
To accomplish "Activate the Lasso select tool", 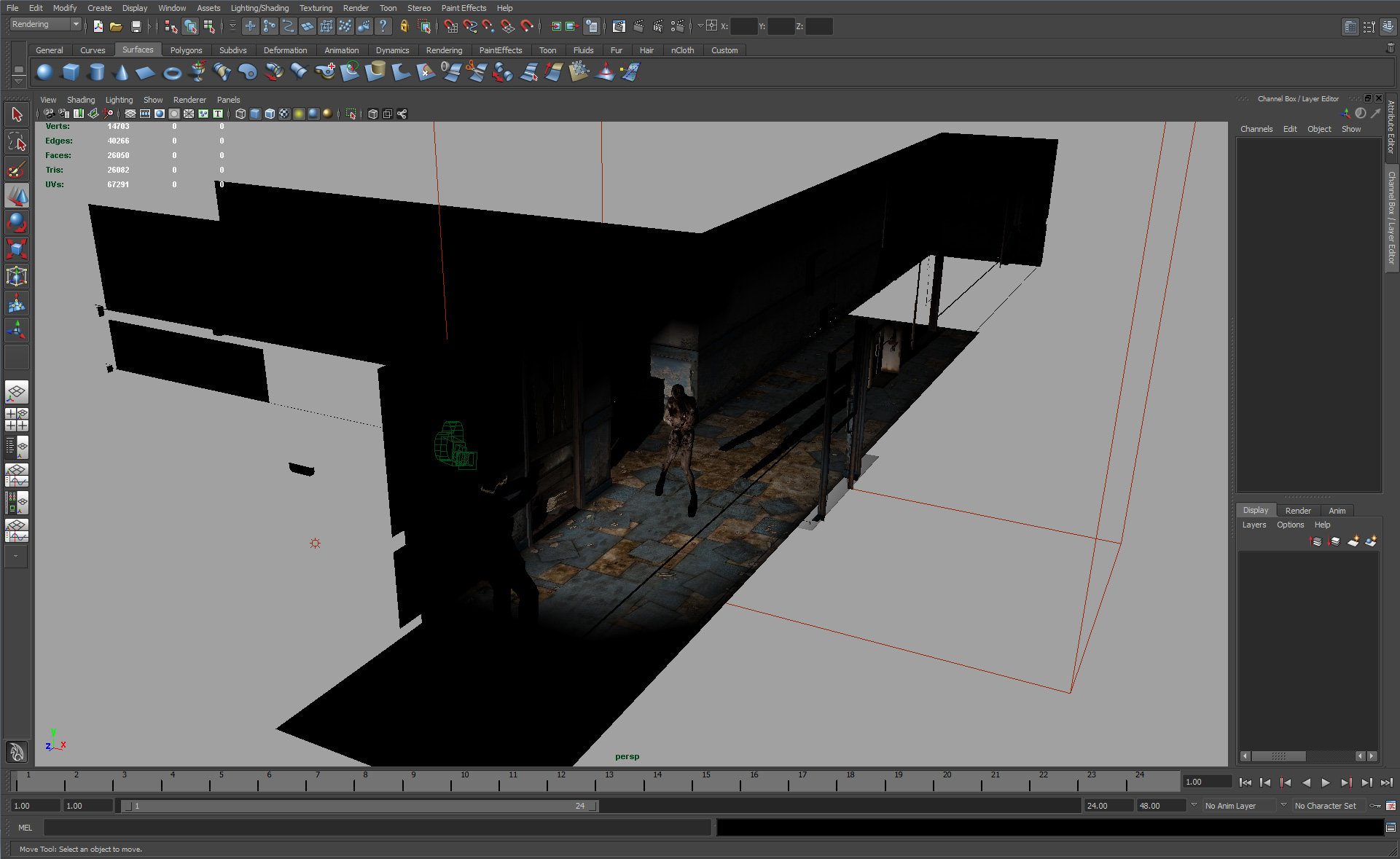I will click(x=17, y=142).
